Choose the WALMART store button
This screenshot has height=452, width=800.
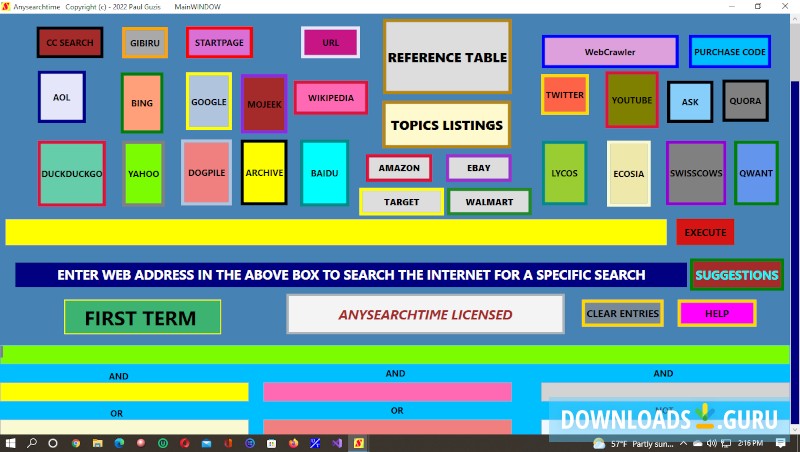[489, 202]
